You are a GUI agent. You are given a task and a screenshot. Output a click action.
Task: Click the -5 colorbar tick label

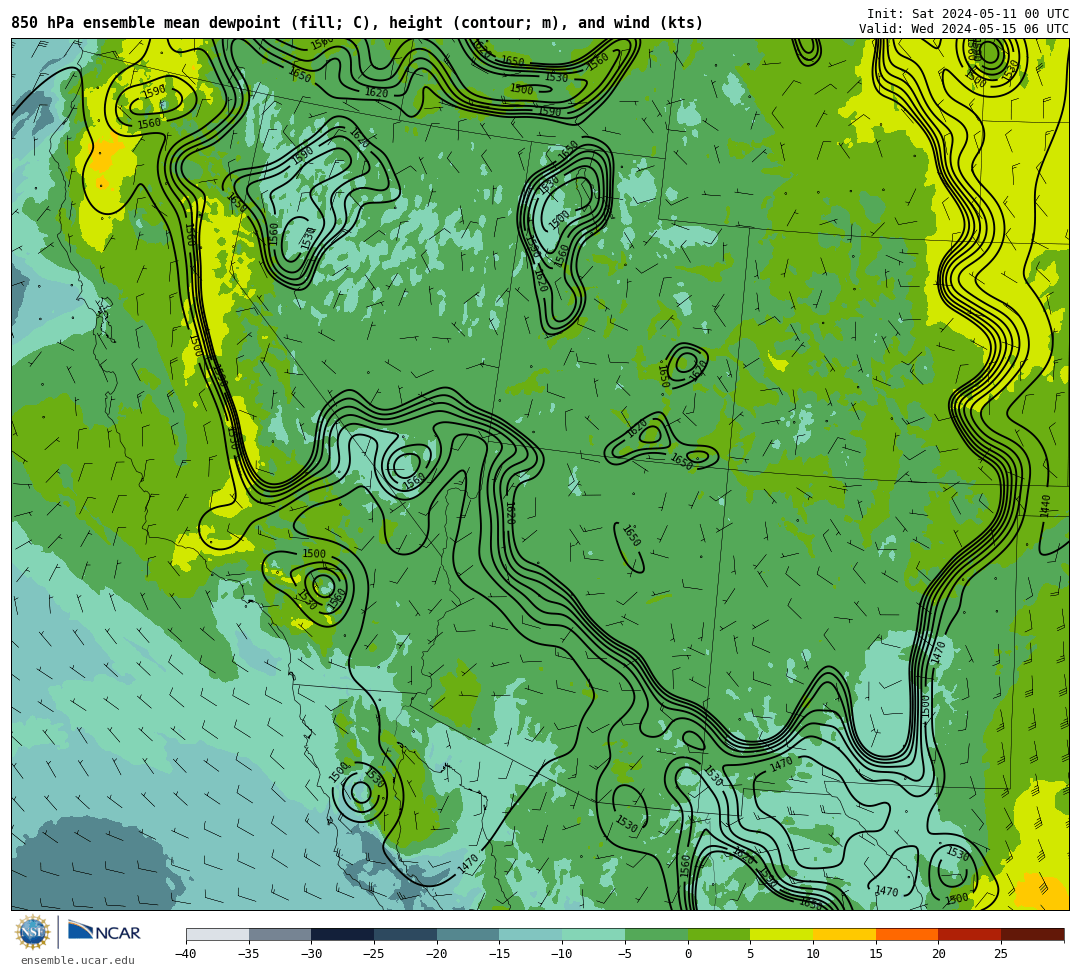[x=625, y=954]
